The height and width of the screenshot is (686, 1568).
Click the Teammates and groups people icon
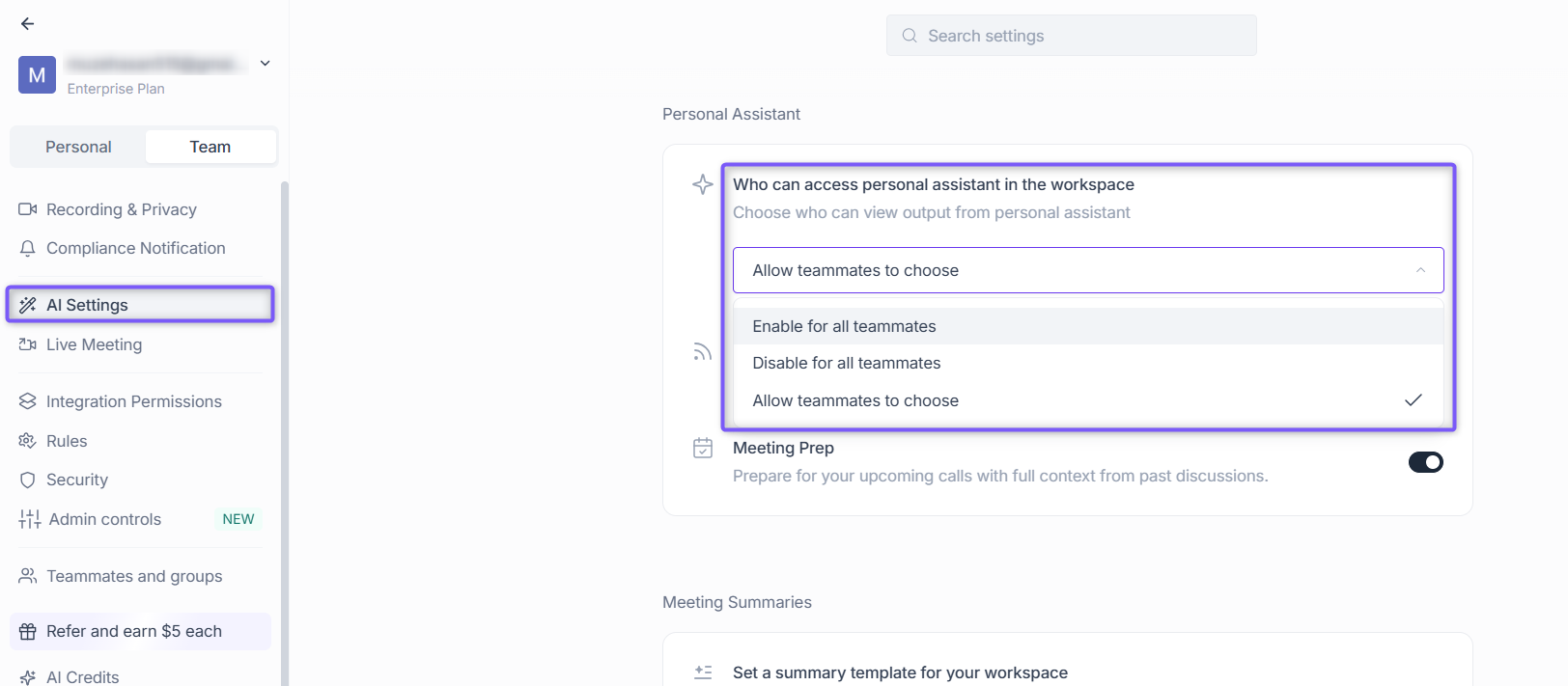pos(28,576)
